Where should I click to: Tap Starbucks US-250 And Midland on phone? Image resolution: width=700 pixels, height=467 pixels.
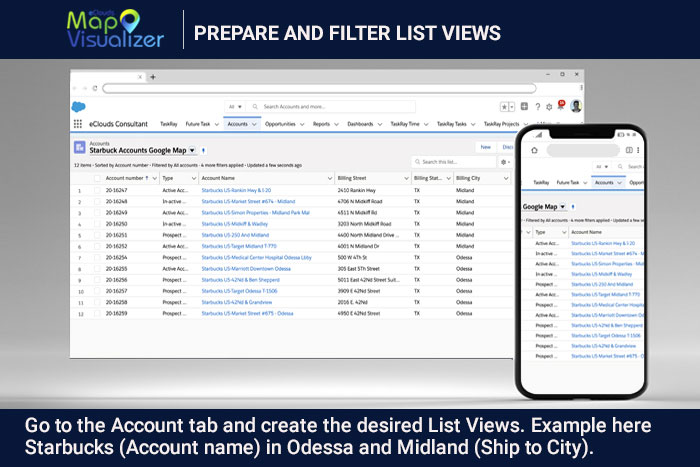pos(602,284)
